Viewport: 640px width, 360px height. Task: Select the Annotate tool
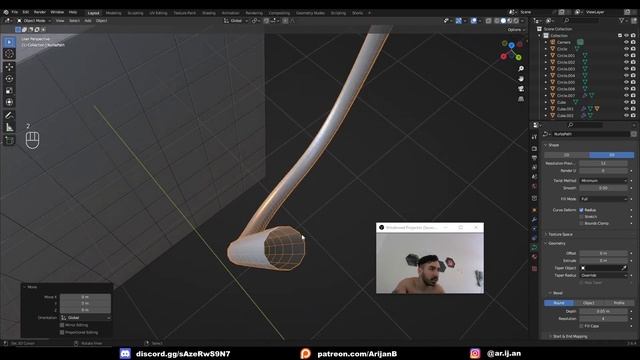9,116
